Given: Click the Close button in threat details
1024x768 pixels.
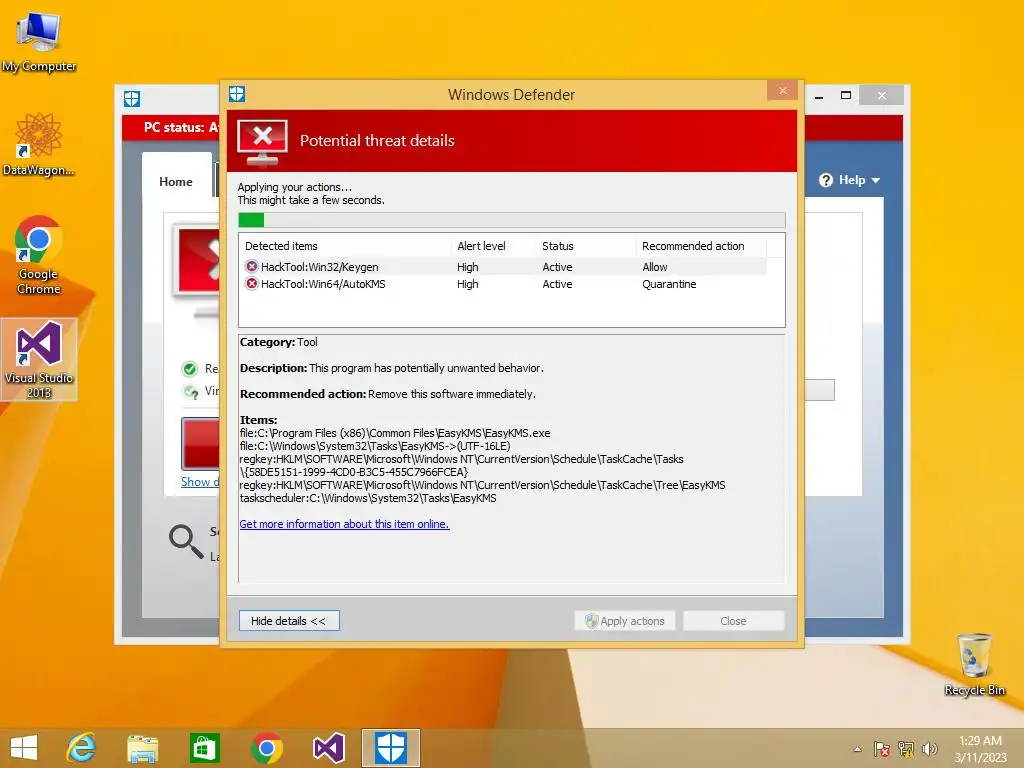Looking at the screenshot, I should tap(733, 620).
